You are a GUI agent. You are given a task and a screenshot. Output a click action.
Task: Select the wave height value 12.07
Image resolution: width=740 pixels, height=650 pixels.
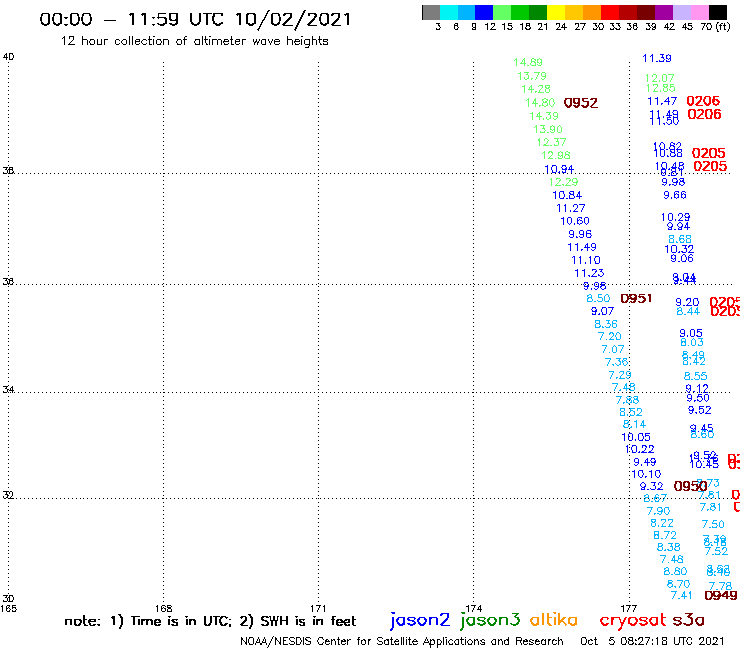(x=660, y=78)
